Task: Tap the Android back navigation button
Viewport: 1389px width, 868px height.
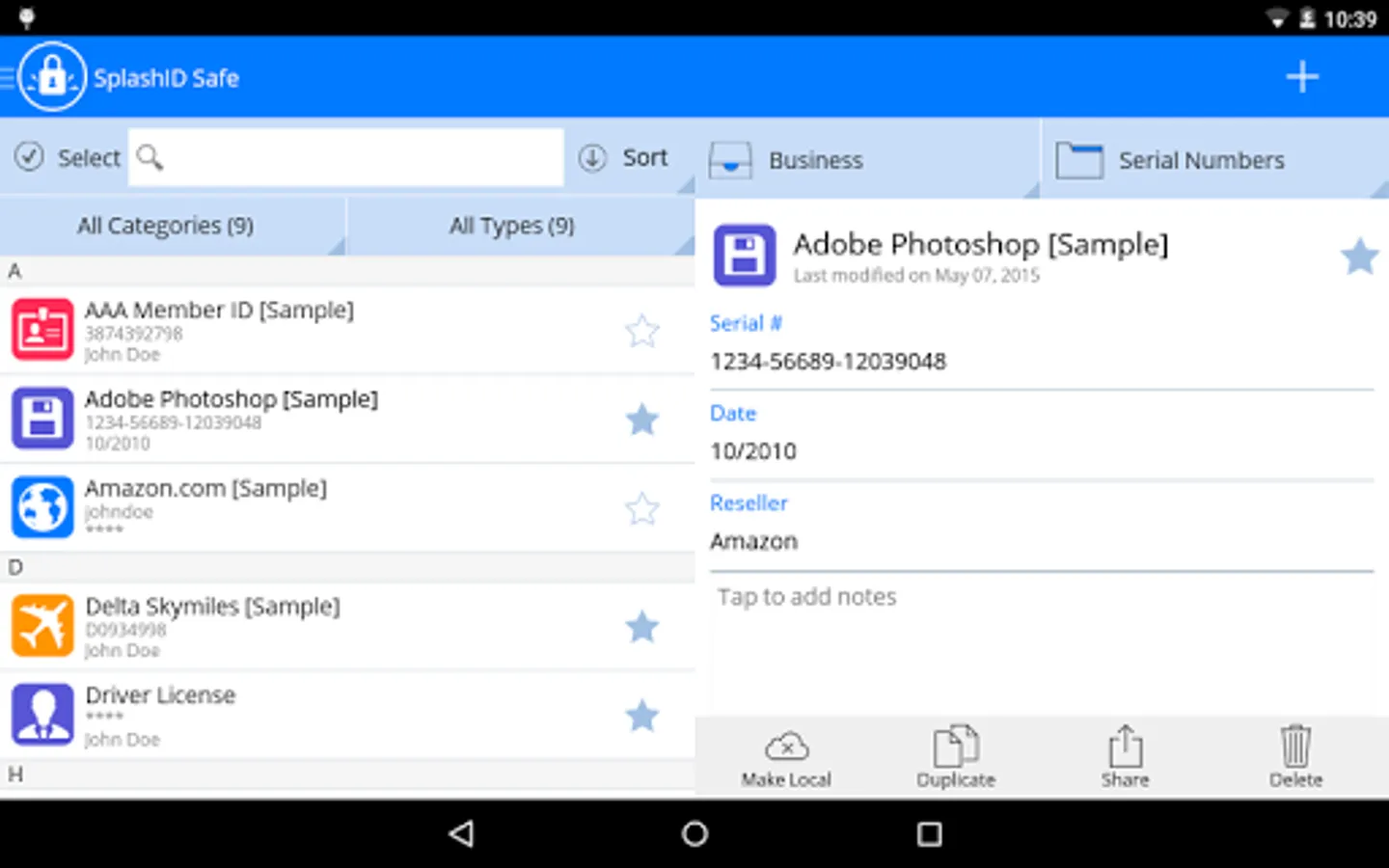Action: pyautogui.click(x=462, y=833)
